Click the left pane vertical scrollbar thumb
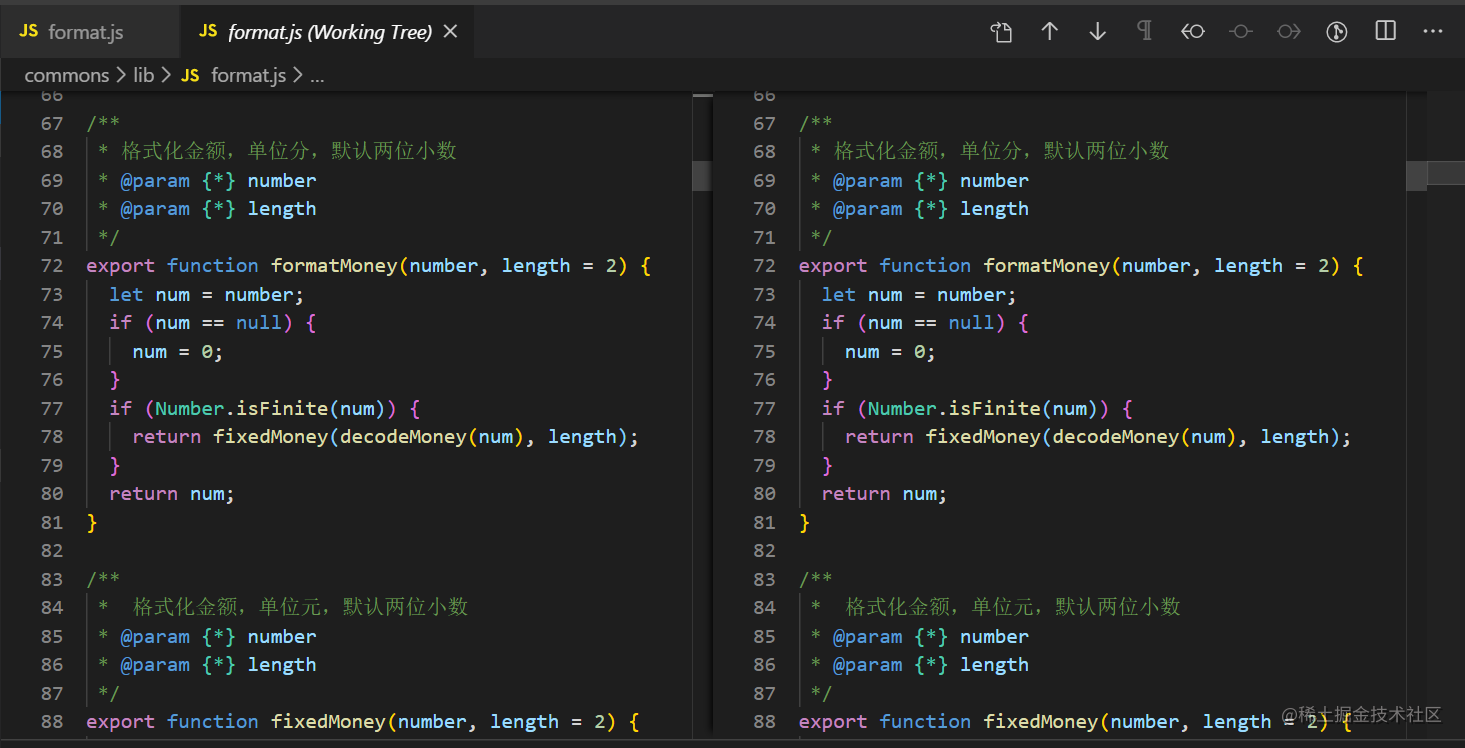The width and height of the screenshot is (1465, 748). point(702,176)
